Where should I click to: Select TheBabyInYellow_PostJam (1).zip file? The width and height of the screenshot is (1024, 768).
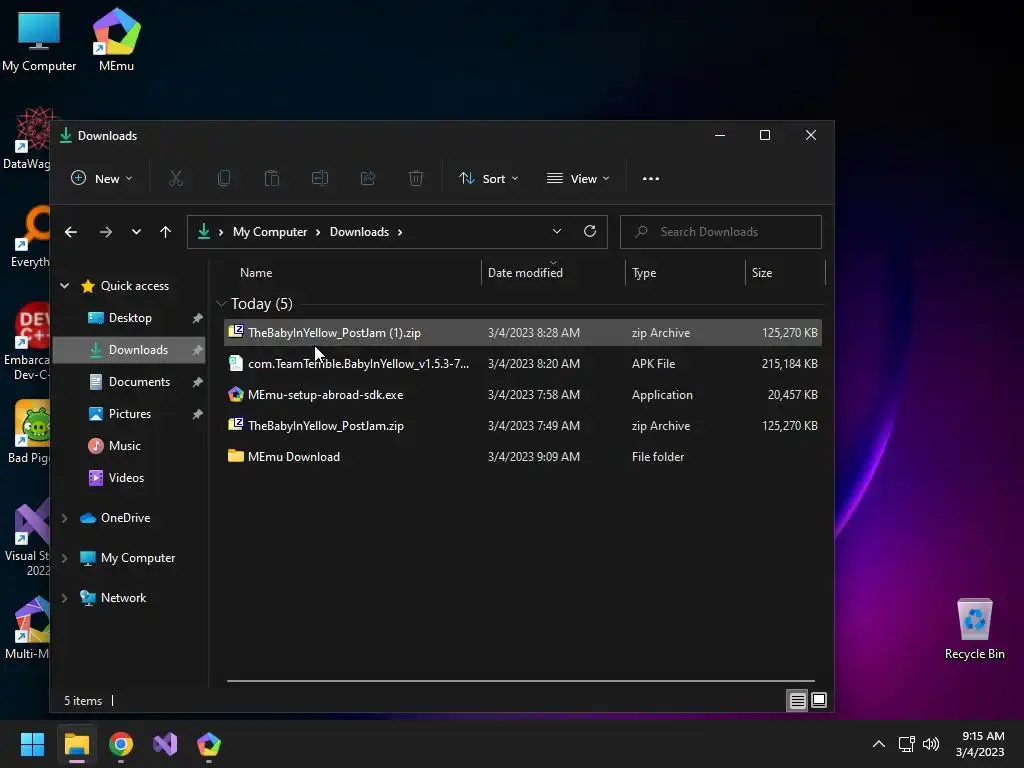pos(522,333)
